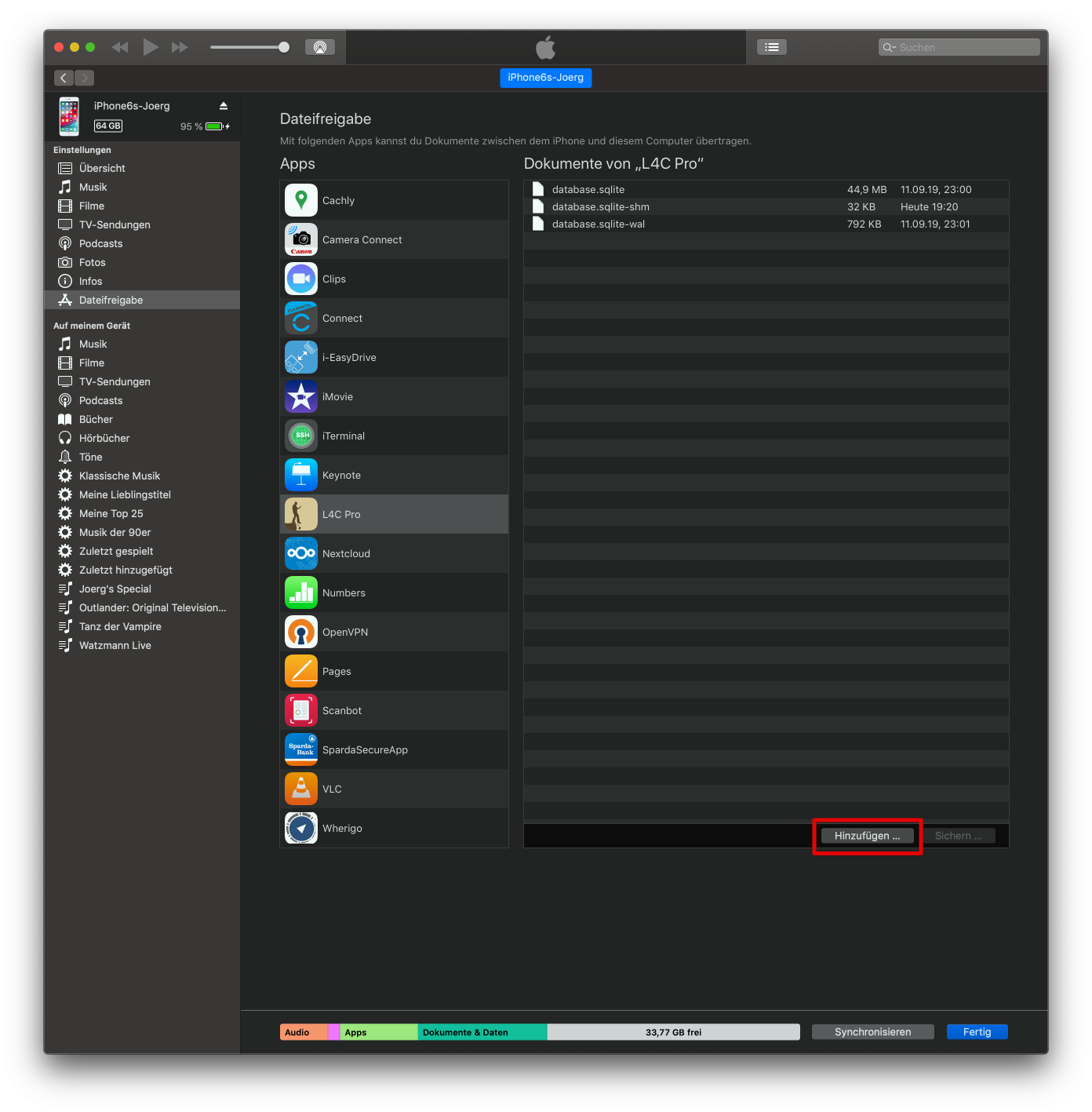Viewport: 1092px width, 1112px height.
Task: Choose the Scanbot app icon
Action: pos(301,710)
